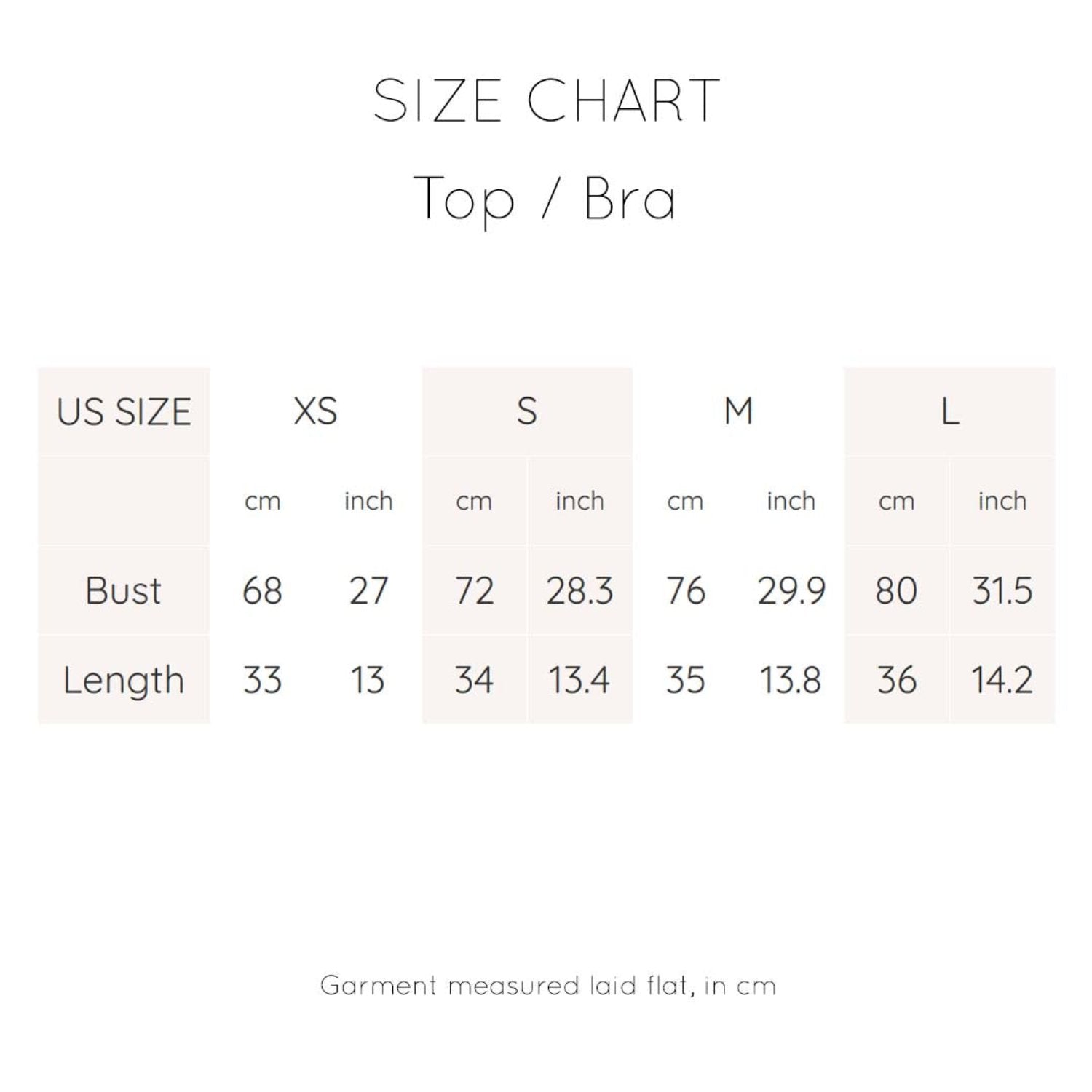
Task: Click the garment measured laid flat note
Action: pos(548,986)
